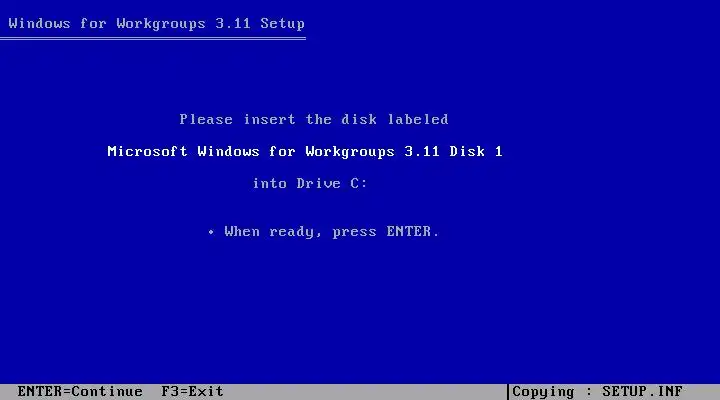Click the highlighted "Microsoft Windows for Workgroups" disk name
Screen dimensions: 720x400
click(x=251, y=152)
